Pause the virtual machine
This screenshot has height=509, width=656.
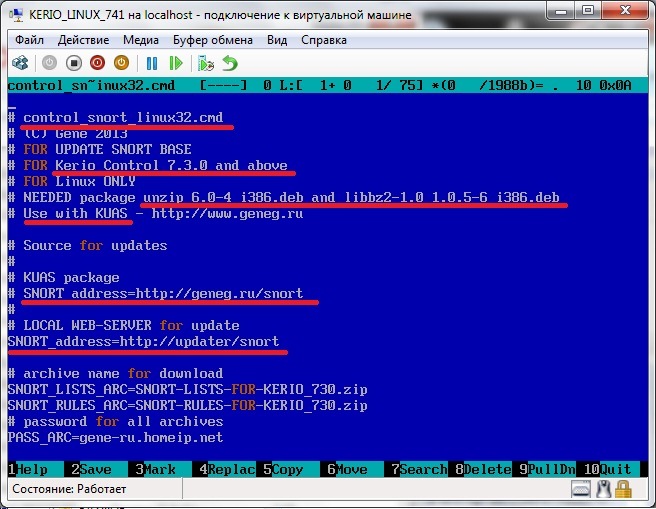click(x=153, y=62)
